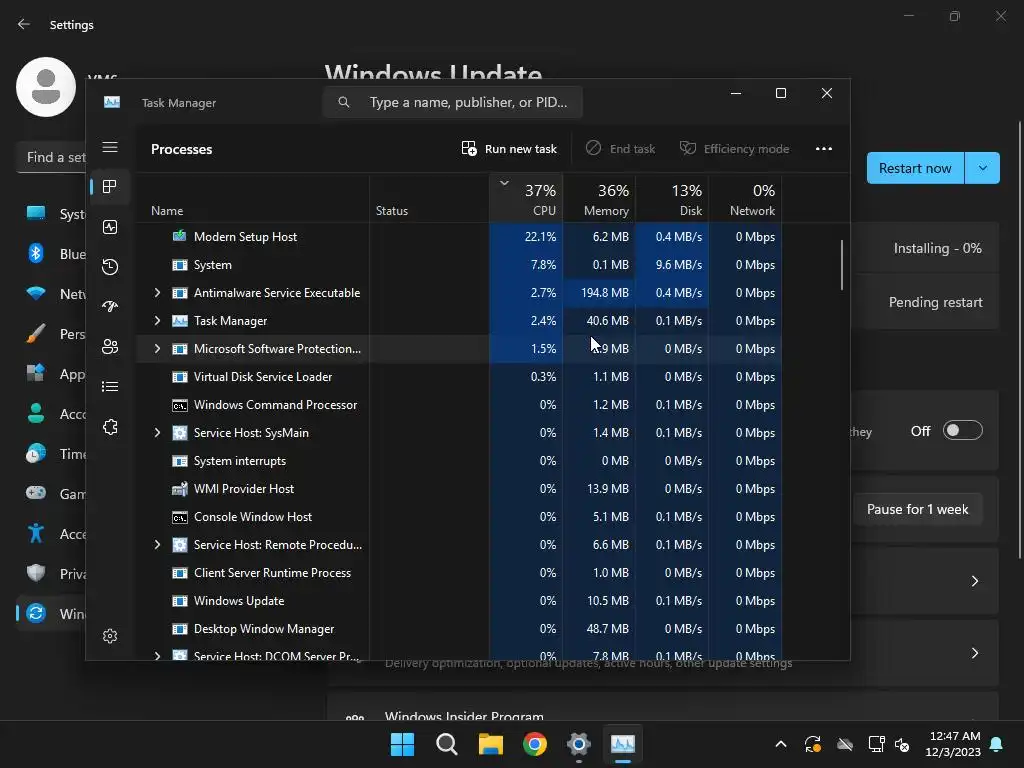
Task: Click 9.6 MB/s disk cell
Action: 672,264
